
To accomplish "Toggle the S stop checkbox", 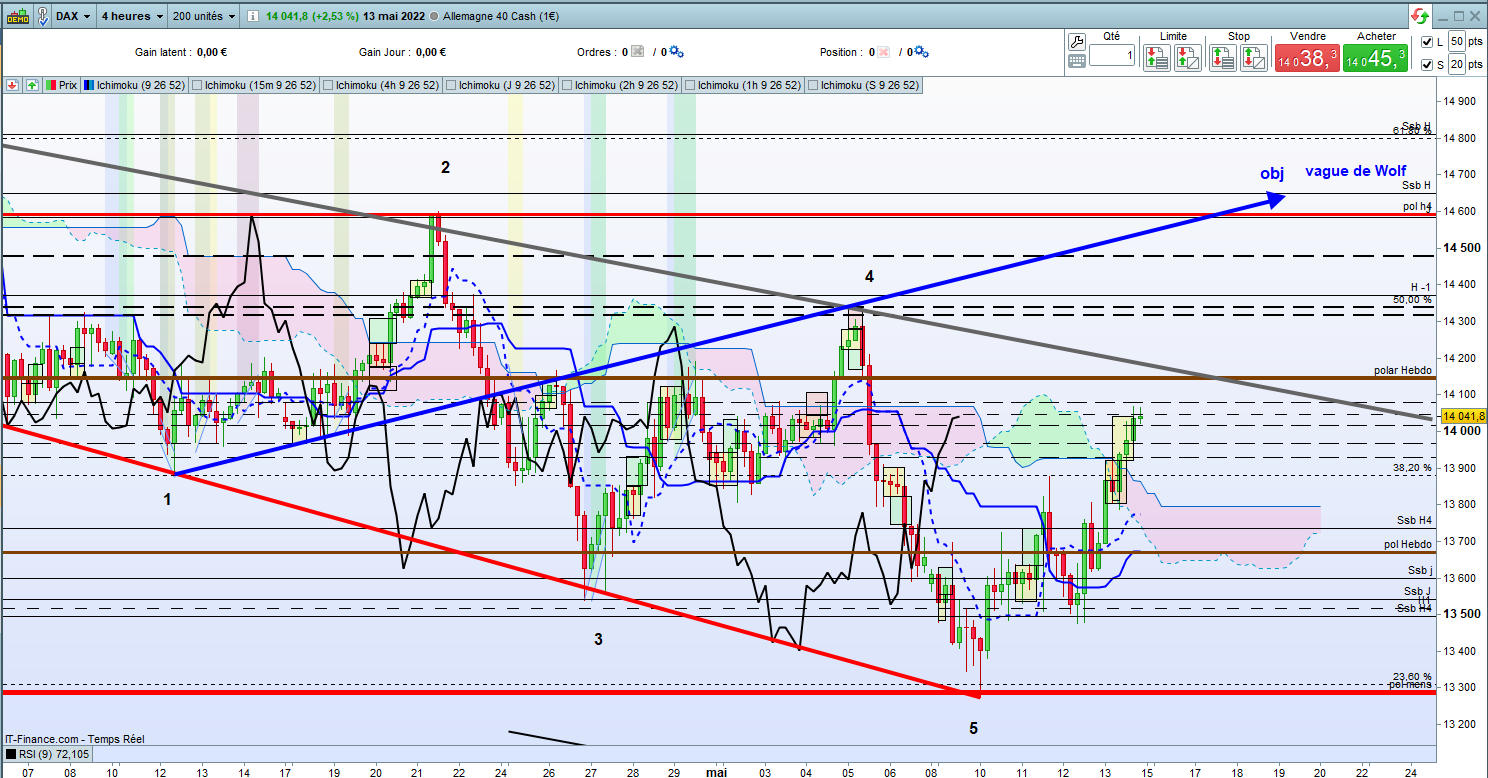I will (1426, 64).
